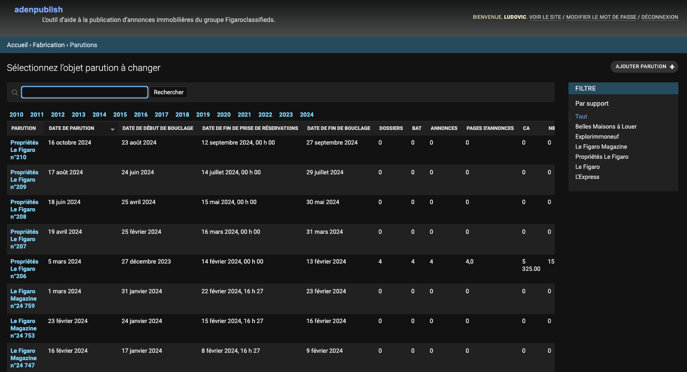Filter by year 2010
Viewport: 687px width, 372px height.
pyautogui.click(x=16, y=114)
